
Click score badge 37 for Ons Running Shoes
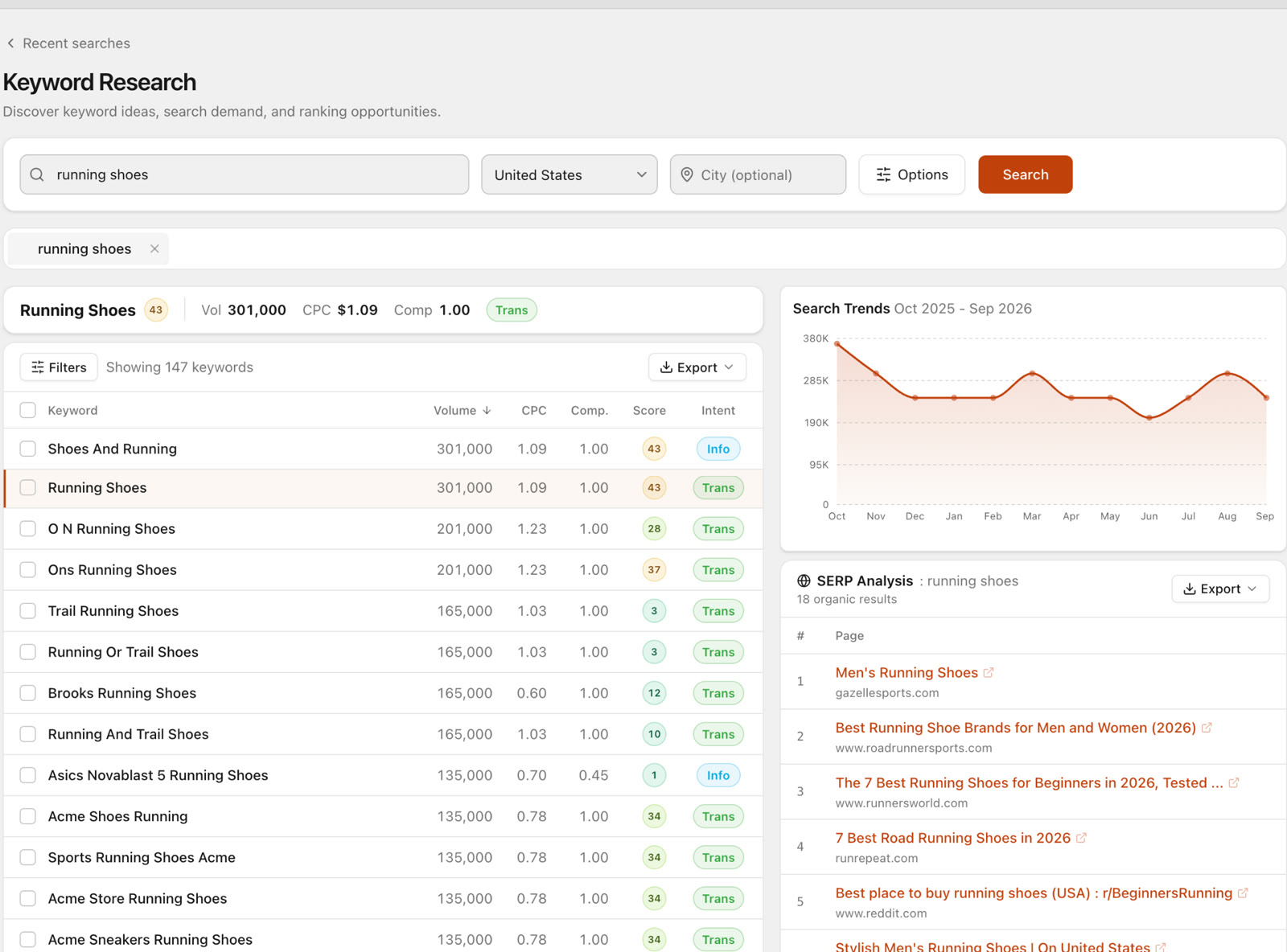(x=654, y=569)
